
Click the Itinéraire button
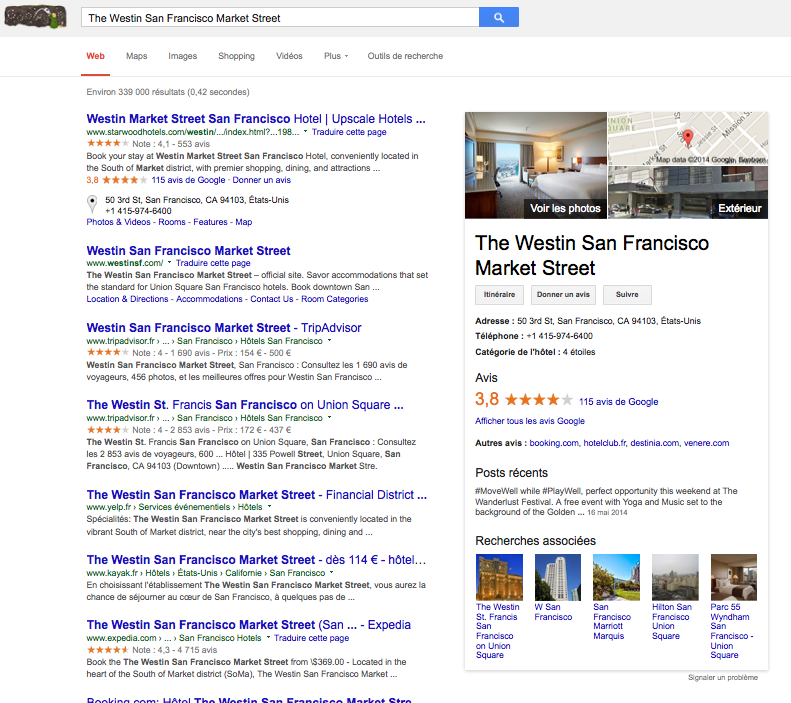pyautogui.click(x=499, y=295)
